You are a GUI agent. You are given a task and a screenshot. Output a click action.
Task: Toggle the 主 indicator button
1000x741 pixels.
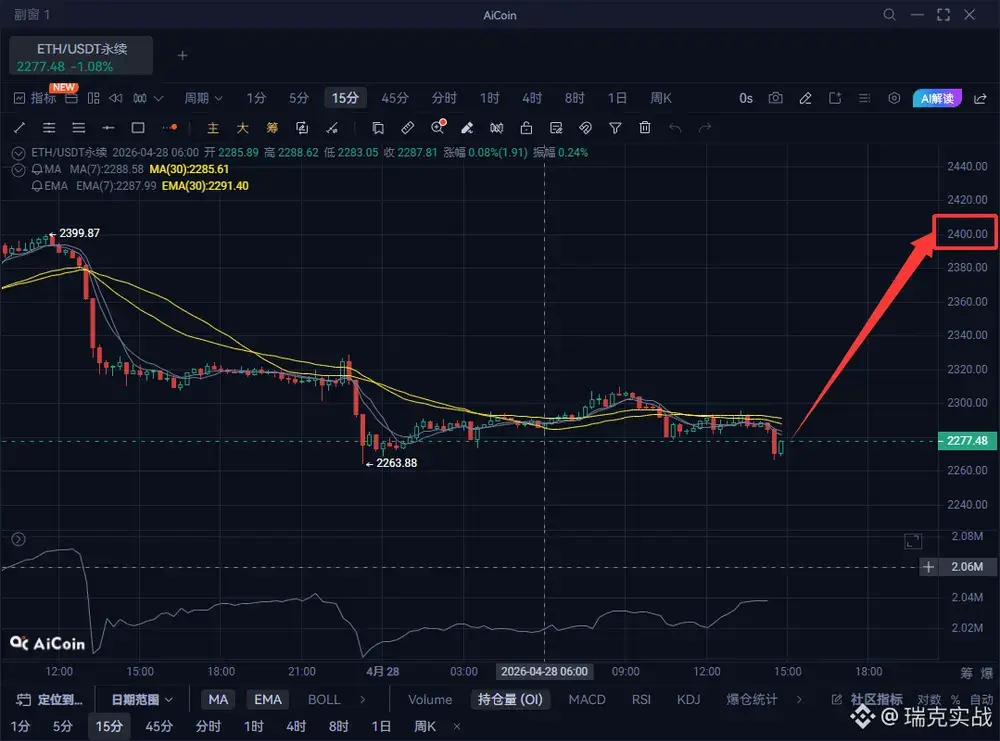(213, 128)
